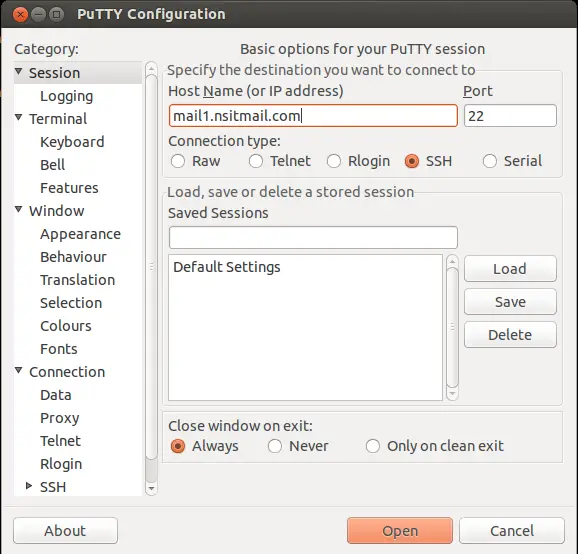The height and width of the screenshot is (554, 578).
Task: Focus the Port input field
Action: [510, 116]
